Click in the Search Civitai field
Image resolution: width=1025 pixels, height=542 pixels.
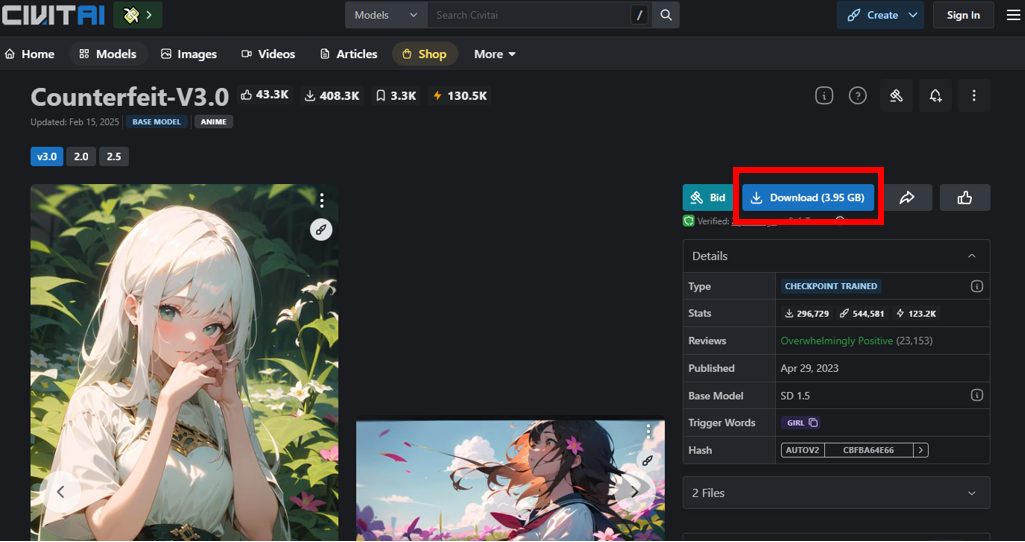tap(528, 15)
